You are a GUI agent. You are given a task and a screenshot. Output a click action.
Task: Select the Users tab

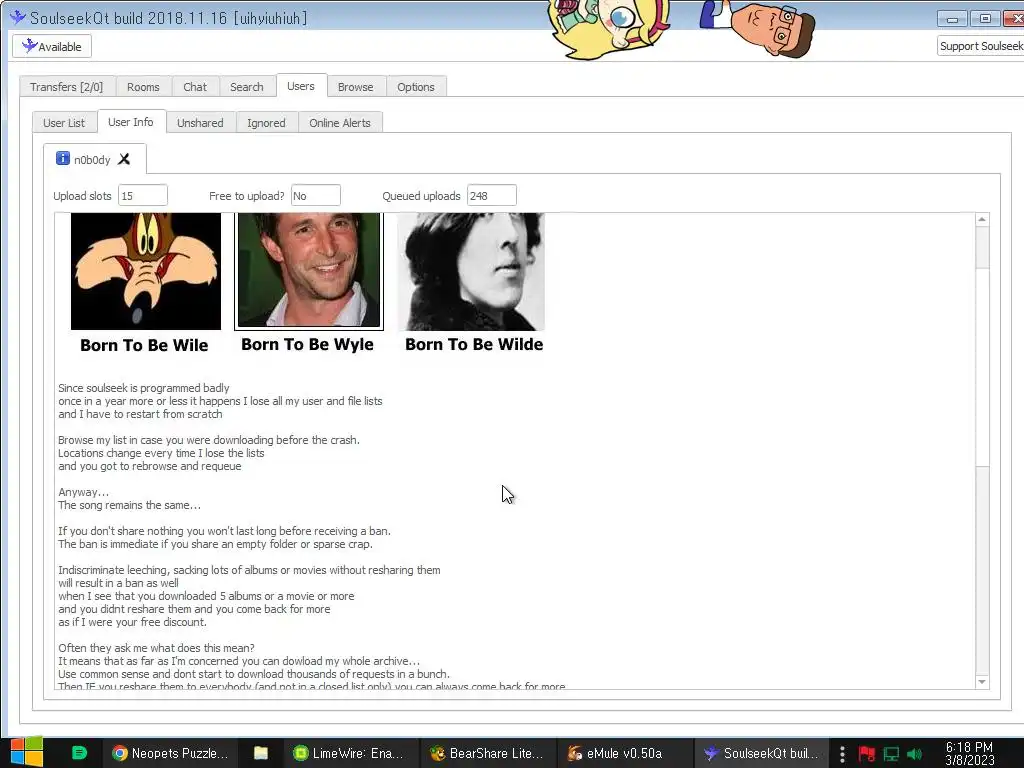pyautogui.click(x=301, y=86)
